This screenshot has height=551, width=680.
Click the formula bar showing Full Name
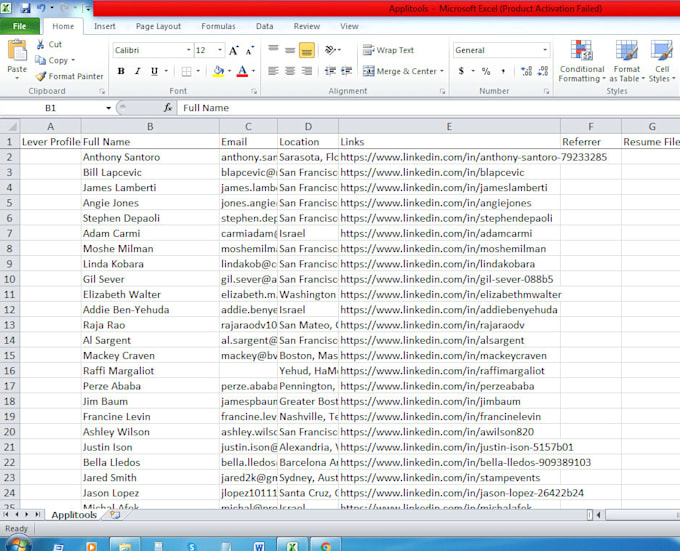428,108
